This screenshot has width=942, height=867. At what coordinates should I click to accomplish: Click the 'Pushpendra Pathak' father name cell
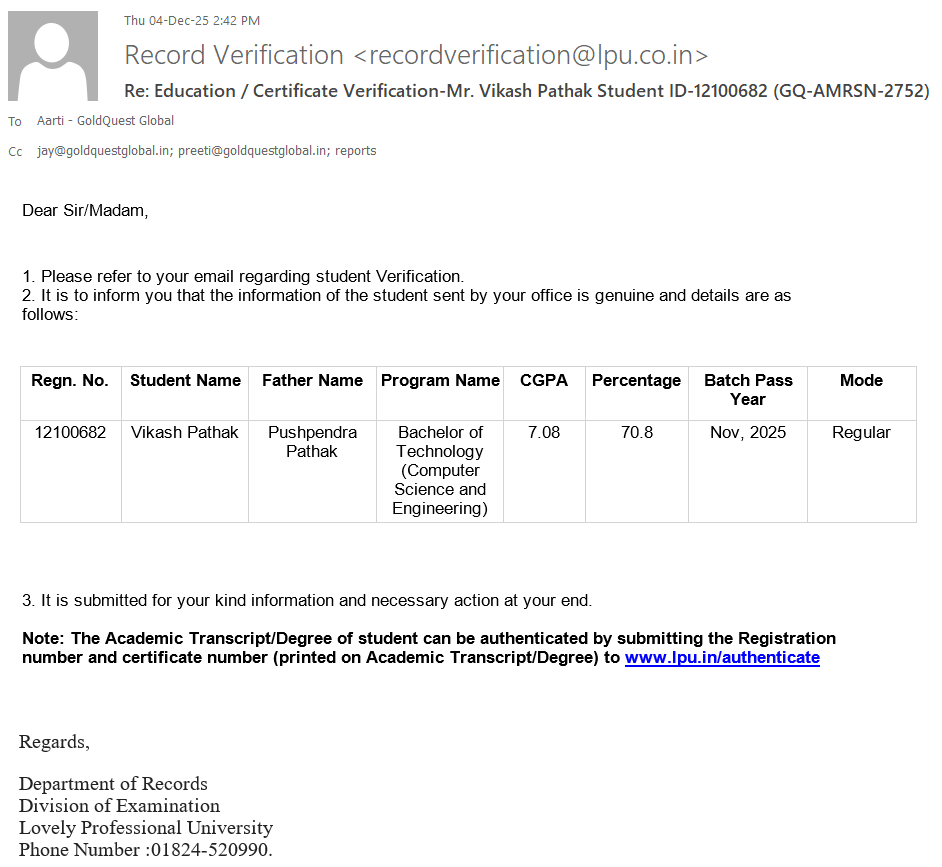[x=312, y=442]
